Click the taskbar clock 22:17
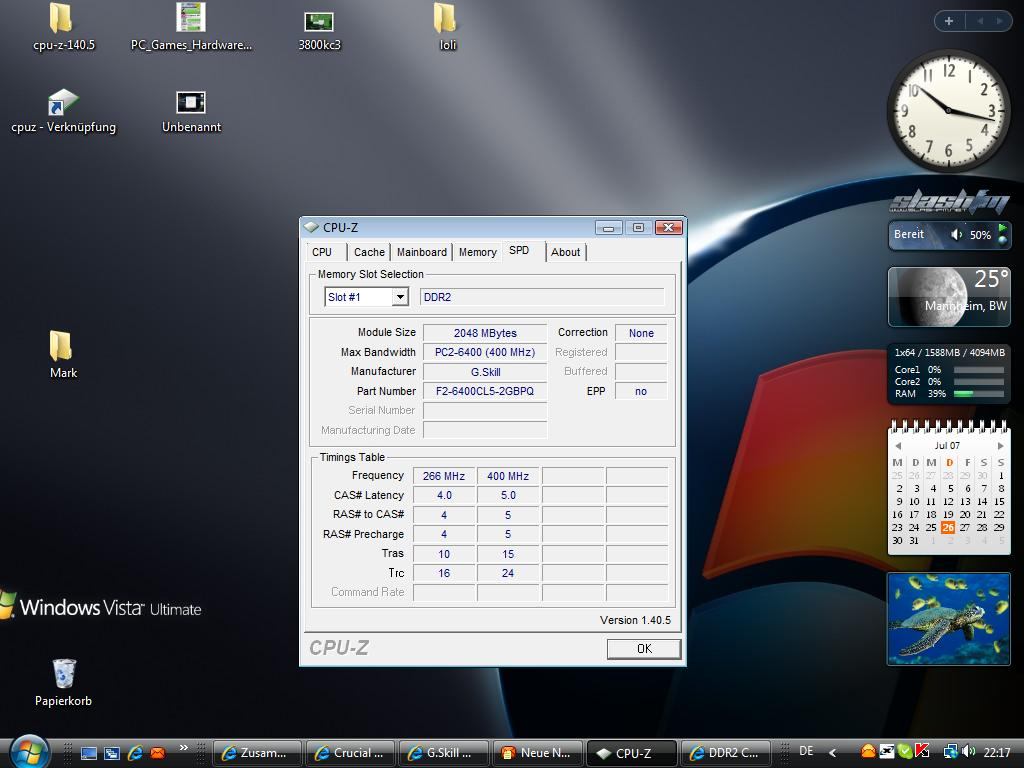This screenshot has height=768, width=1024. pyautogui.click(x=997, y=753)
